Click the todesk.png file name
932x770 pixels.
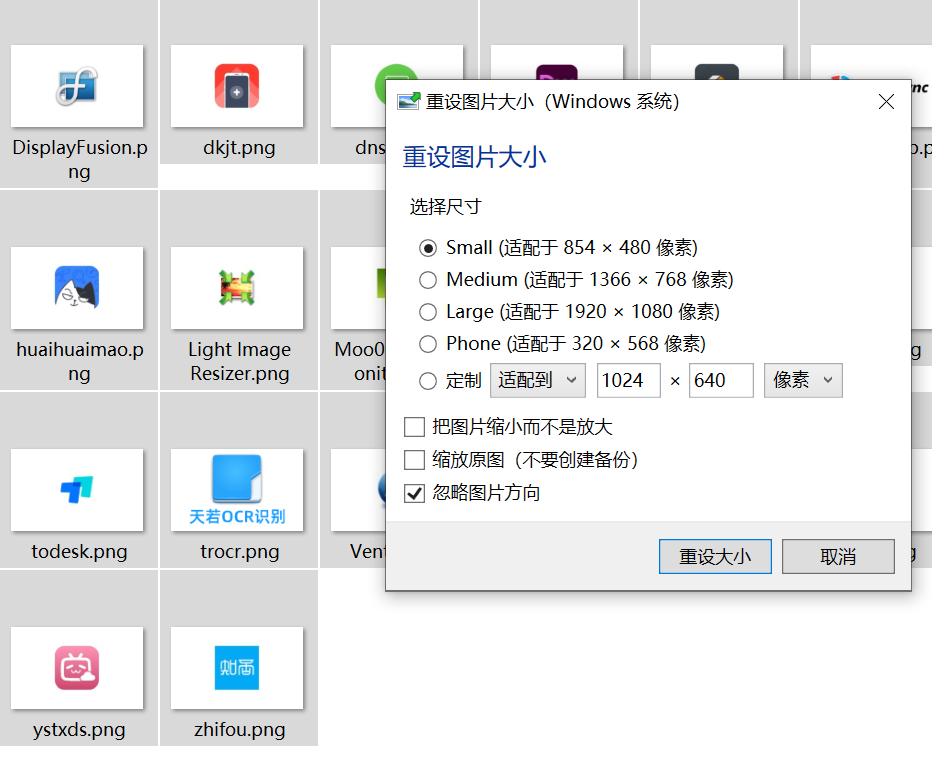point(79,552)
